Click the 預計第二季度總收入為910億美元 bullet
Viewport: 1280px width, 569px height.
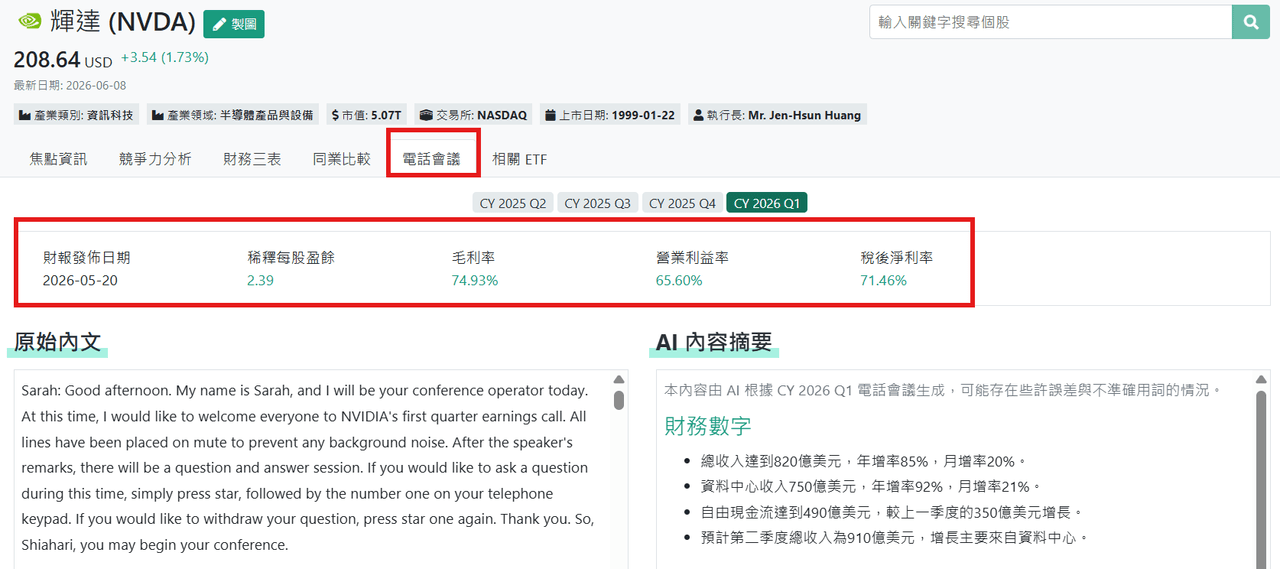click(894, 537)
